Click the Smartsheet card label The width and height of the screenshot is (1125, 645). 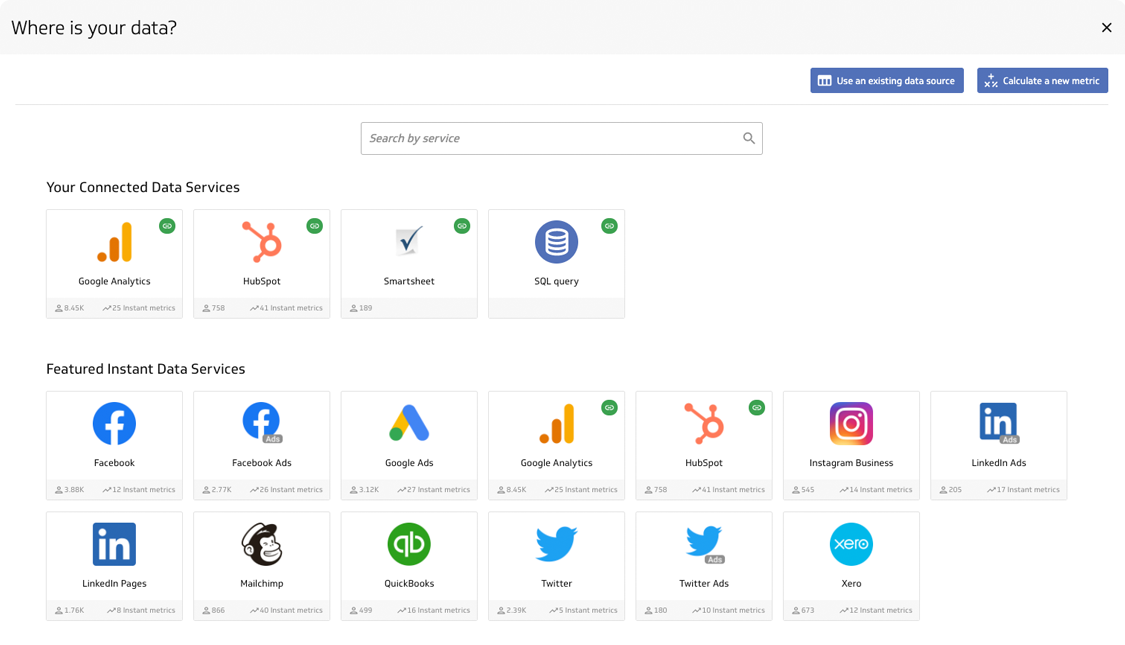pyautogui.click(x=409, y=281)
